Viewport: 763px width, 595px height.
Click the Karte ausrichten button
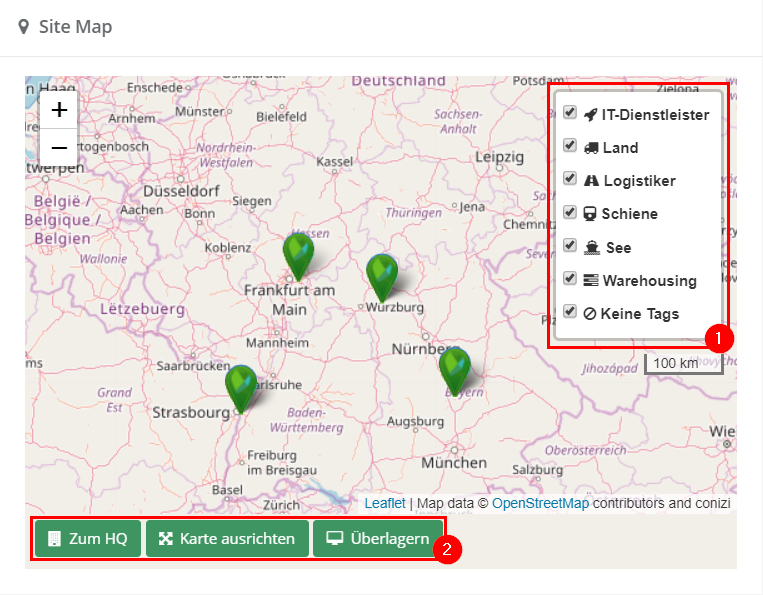[x=227, y=539]
